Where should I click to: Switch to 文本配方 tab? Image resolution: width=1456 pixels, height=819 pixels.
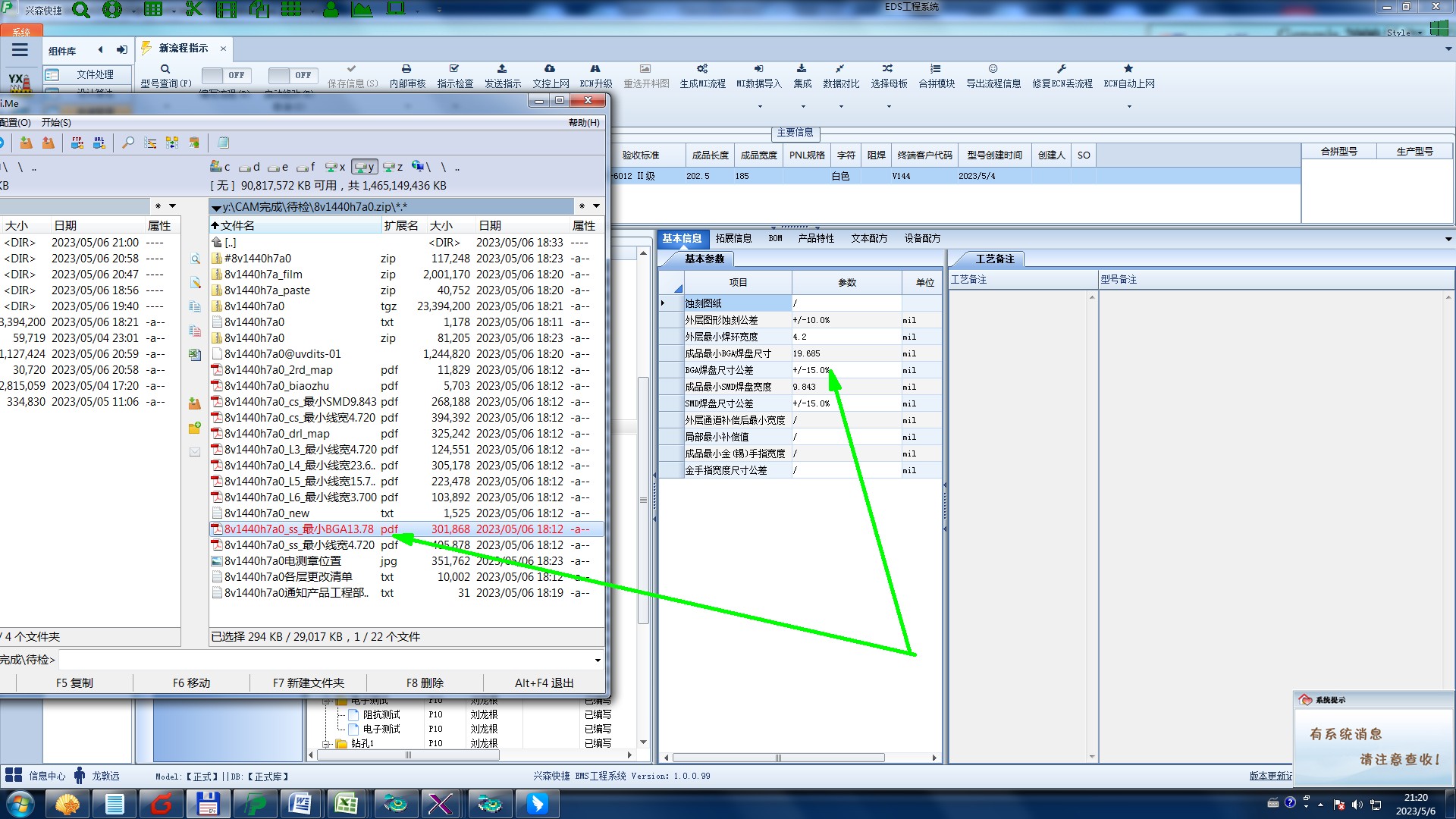pyautogui.click(x=869, y=238)
